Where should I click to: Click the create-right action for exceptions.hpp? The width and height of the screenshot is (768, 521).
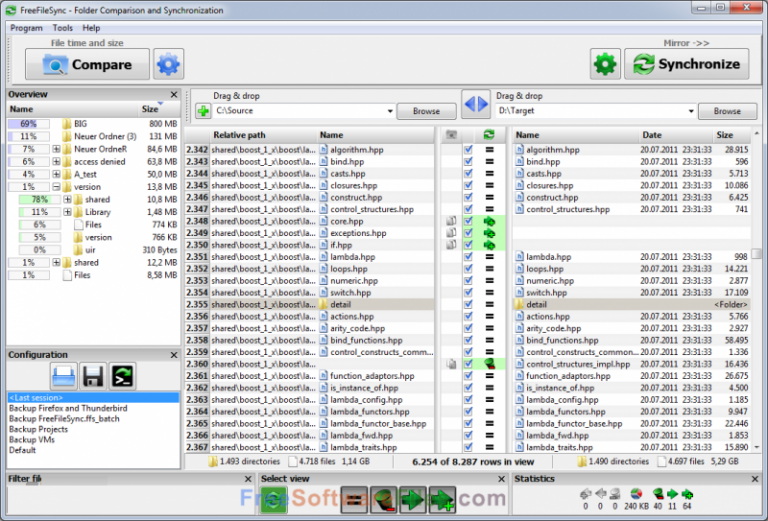click(x=489, y=233)
